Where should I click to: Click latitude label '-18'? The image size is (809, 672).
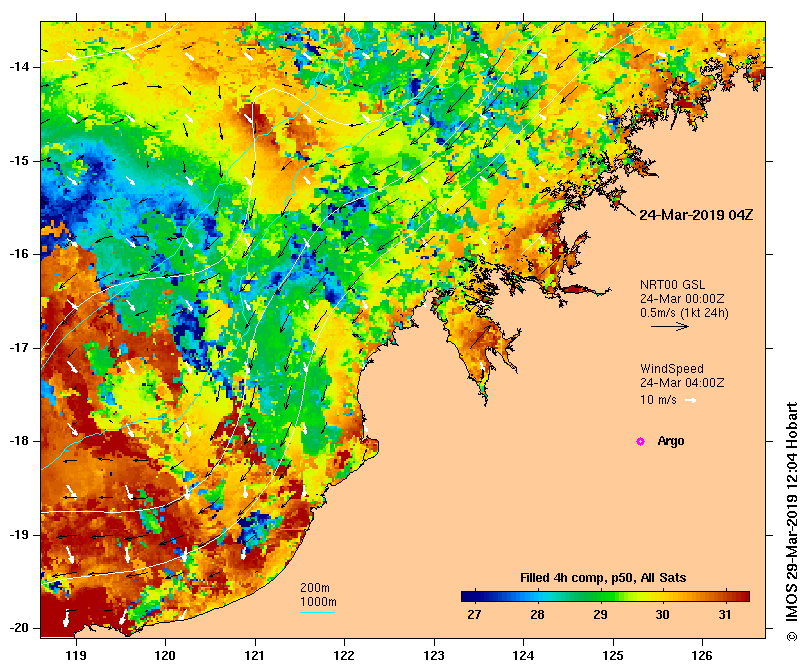[x=20, y=441]
